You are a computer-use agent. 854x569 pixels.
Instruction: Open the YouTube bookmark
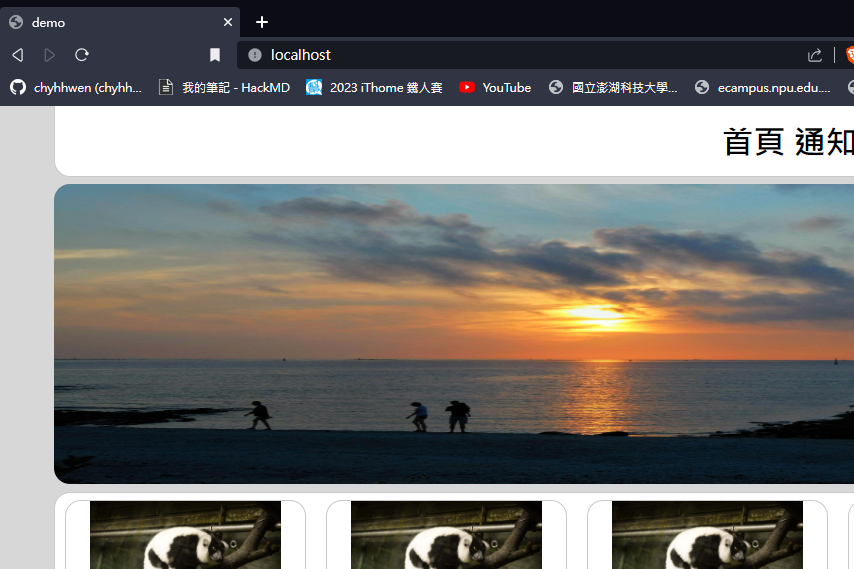click(x=495, y=88)
